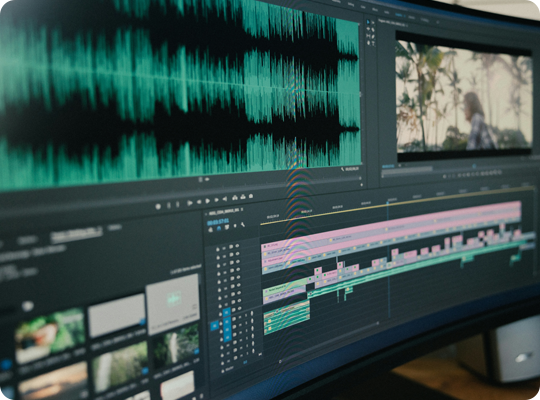
Task: Toggle the highlighted source patch button
Action: 214,325
